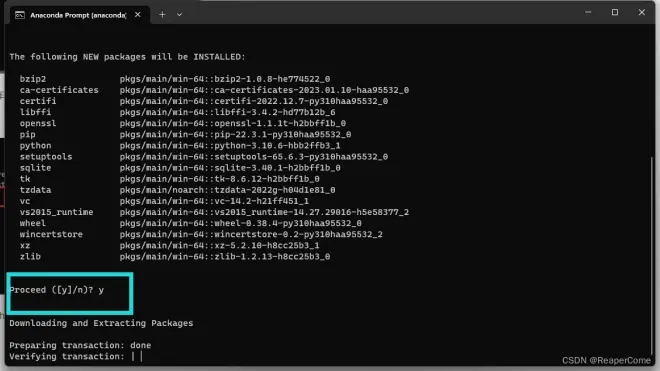Open a new terminal tab
Image resolution: width=660 pixels, height=371 pixels.
point(162,15)
